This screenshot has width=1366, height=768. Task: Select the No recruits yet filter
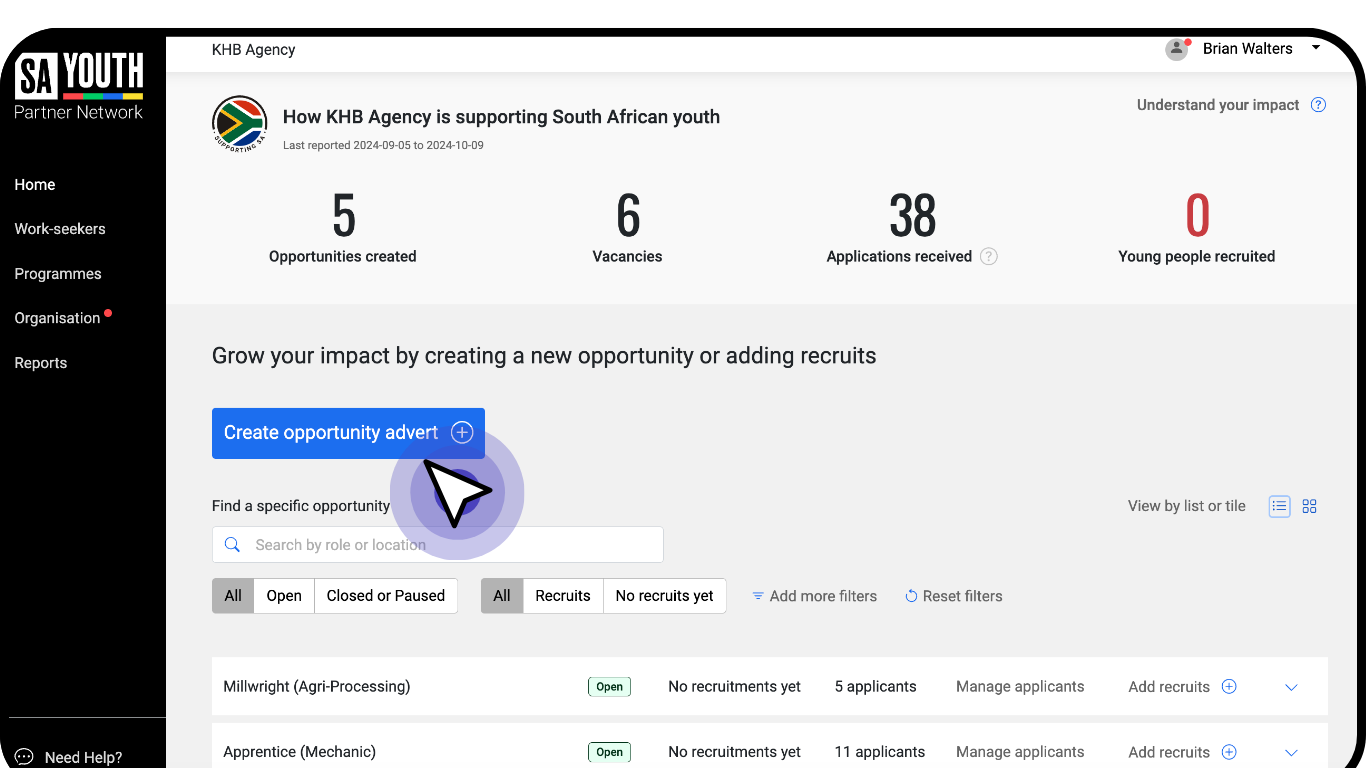[665, 596]
